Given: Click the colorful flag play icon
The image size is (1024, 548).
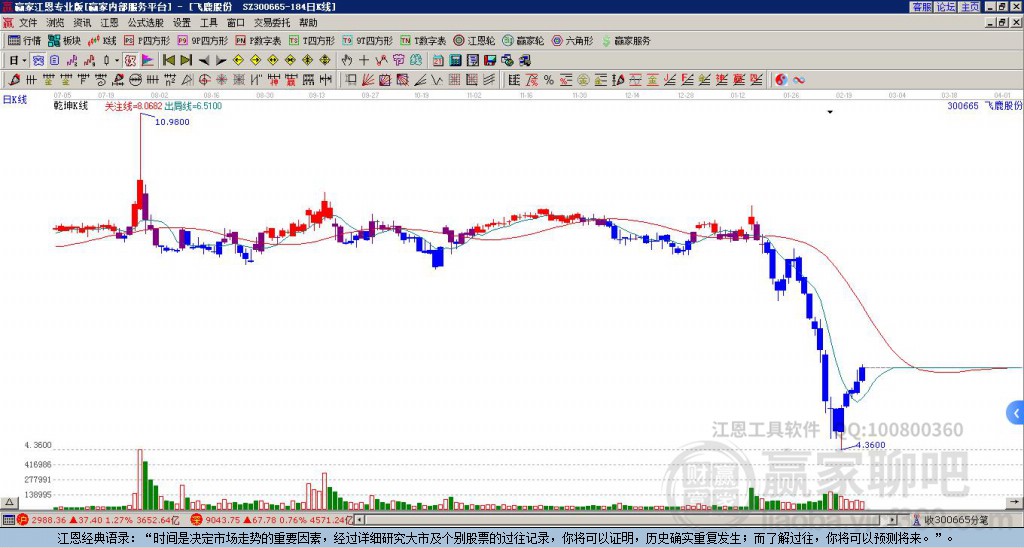Looking at the screenshot, I should click(148, 61).
